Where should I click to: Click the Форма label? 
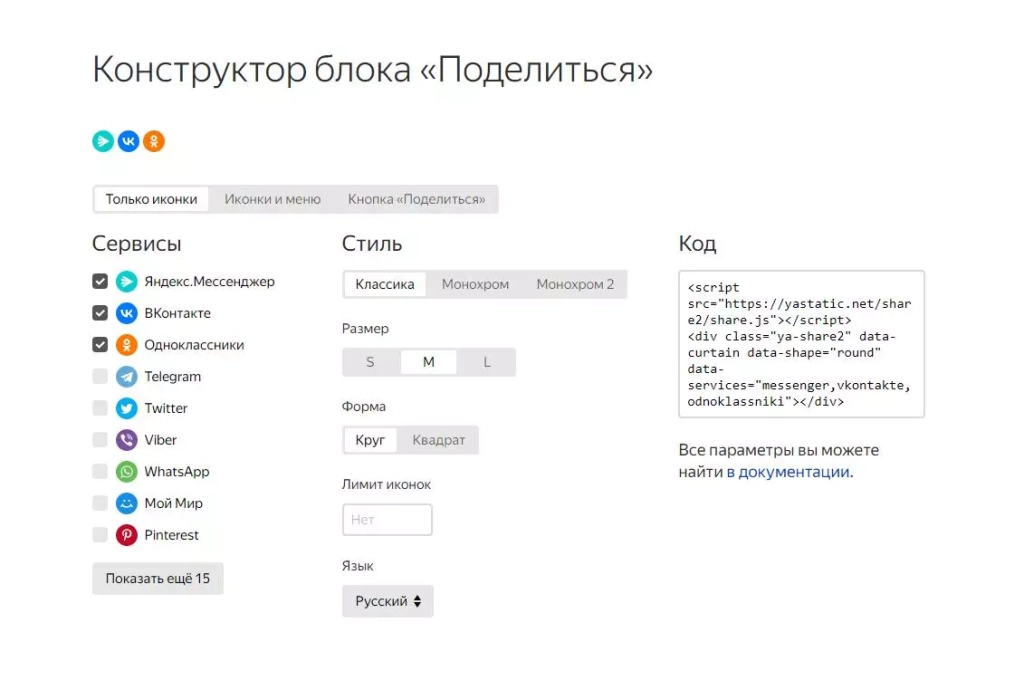[364, 406]
